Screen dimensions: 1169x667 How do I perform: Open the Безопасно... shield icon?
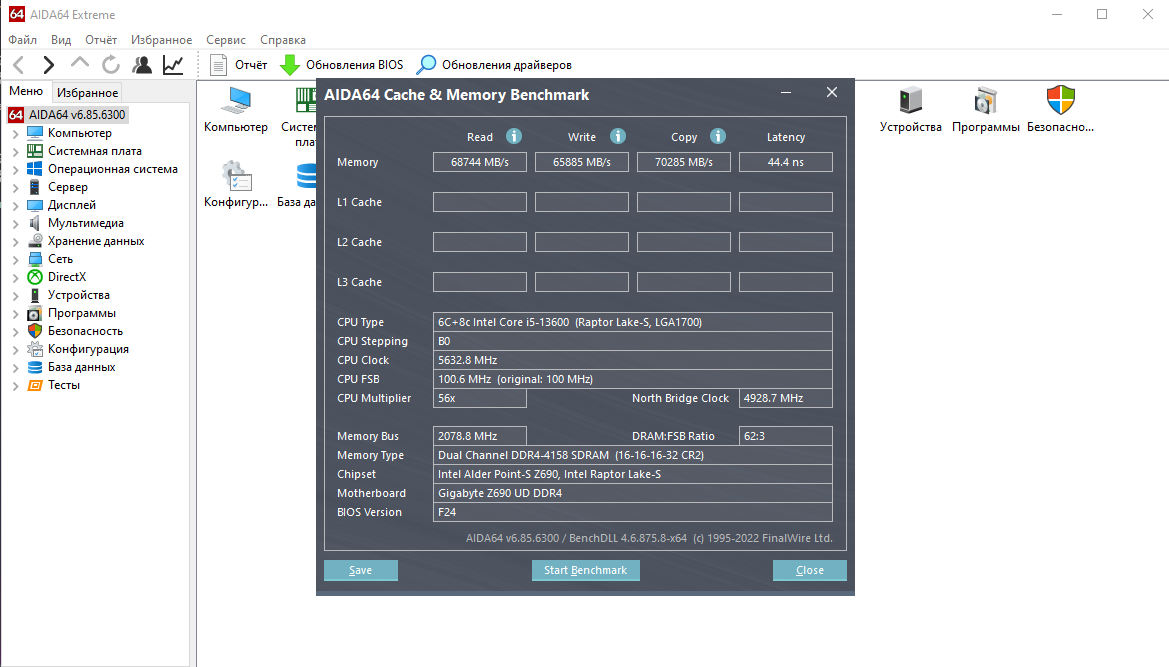[1060, 110]
